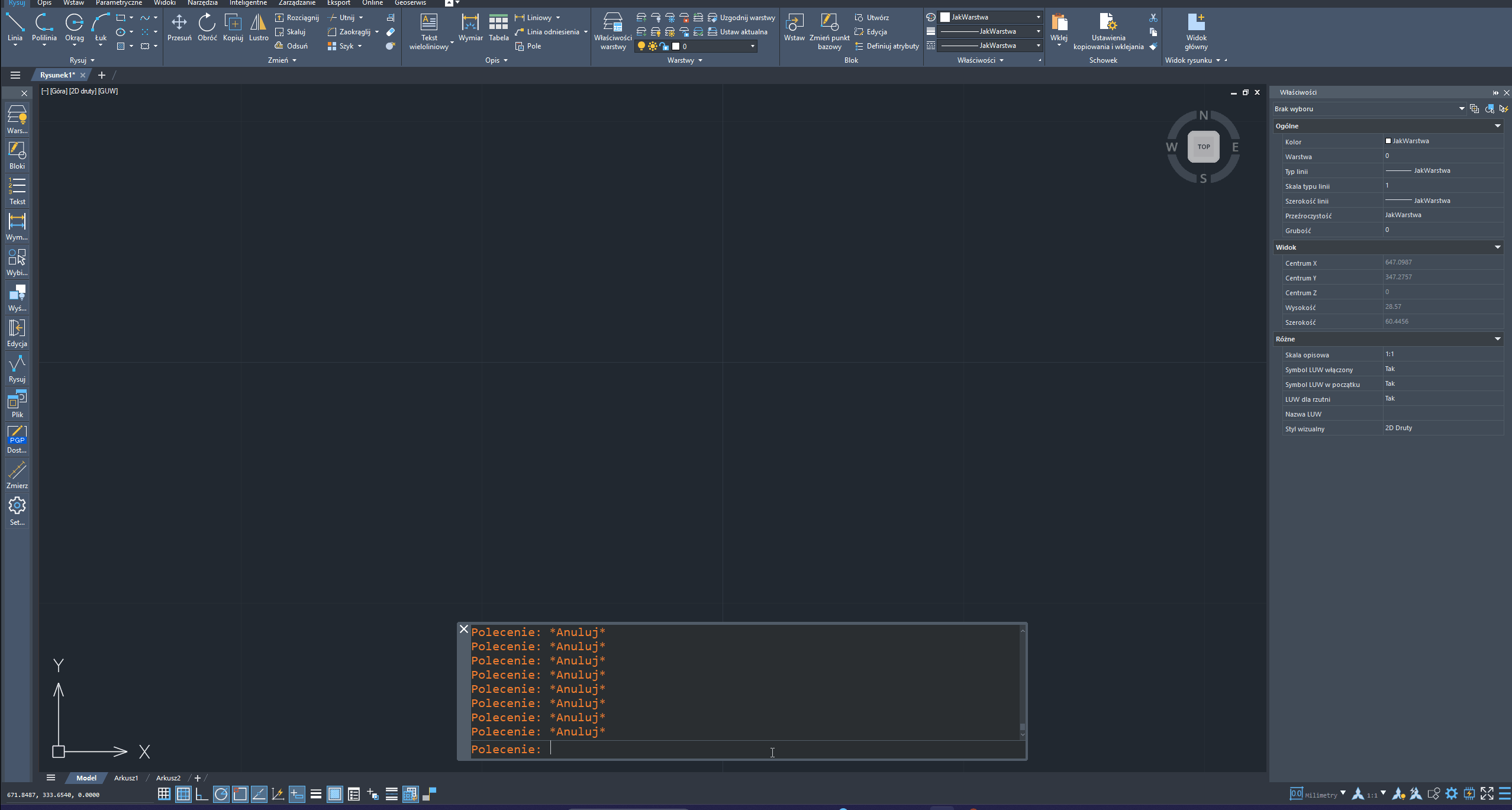Click the Kolor JakWarstwa swatch in properties
This screenshot has width=1512, height=810.
pyautogui.click(x=1388, y=141)
